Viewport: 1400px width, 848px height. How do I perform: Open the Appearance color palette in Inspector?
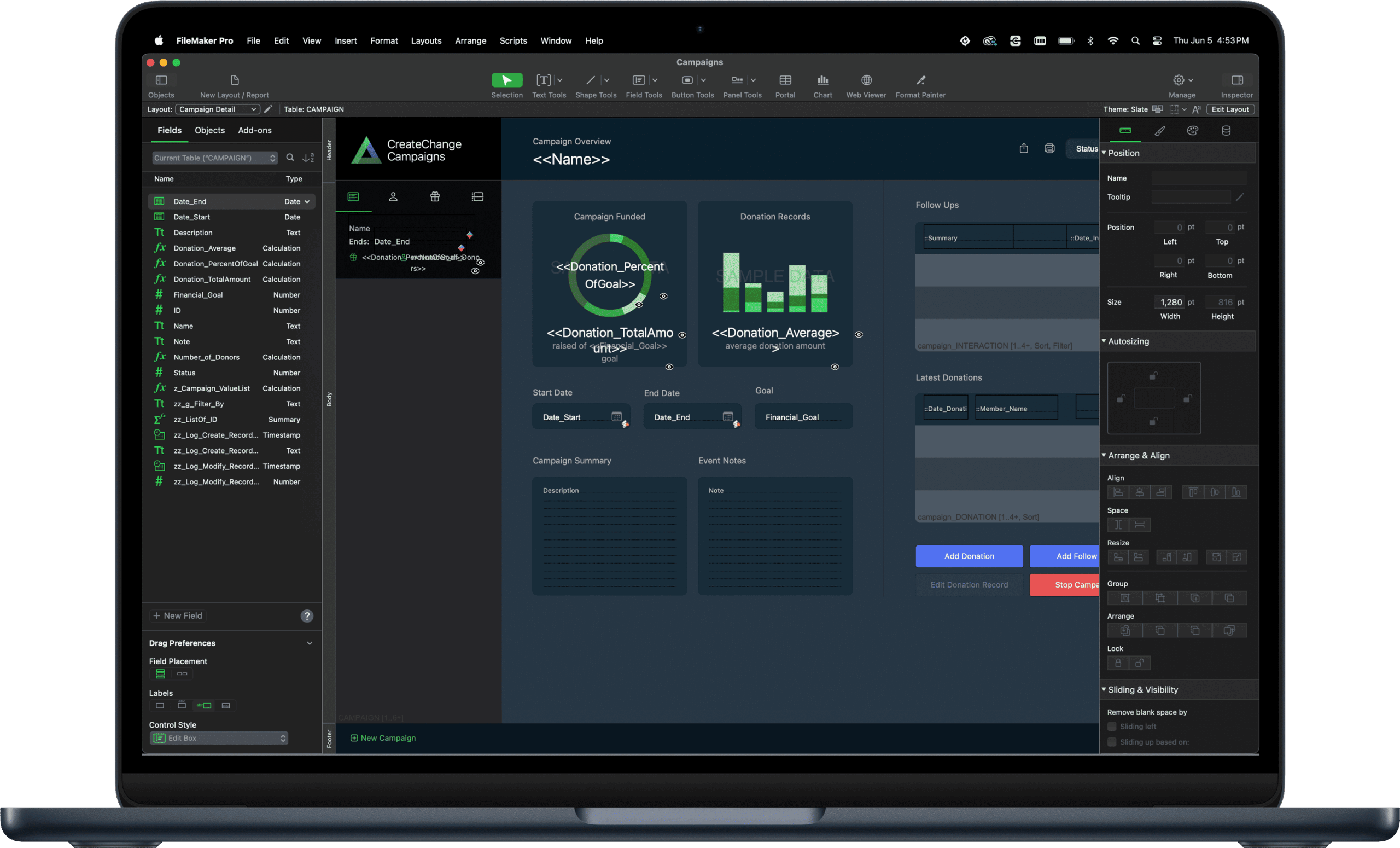pos(1193,130)
